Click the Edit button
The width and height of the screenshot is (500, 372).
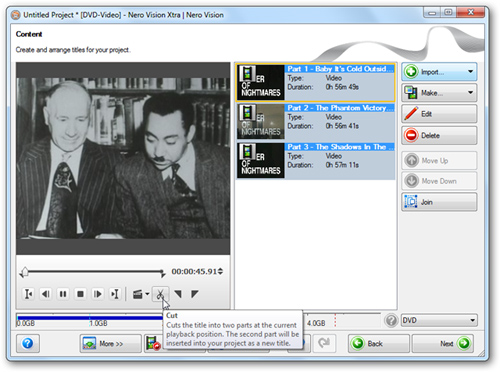point(439,114)
